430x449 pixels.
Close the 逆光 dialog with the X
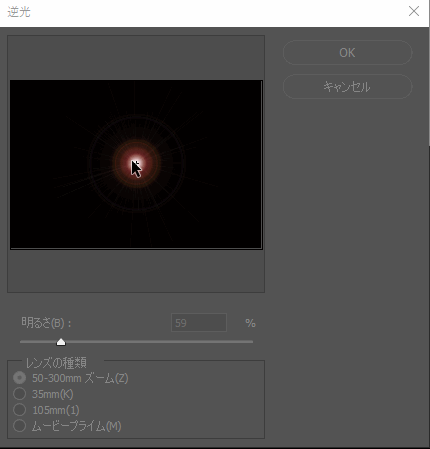point(414,11)
